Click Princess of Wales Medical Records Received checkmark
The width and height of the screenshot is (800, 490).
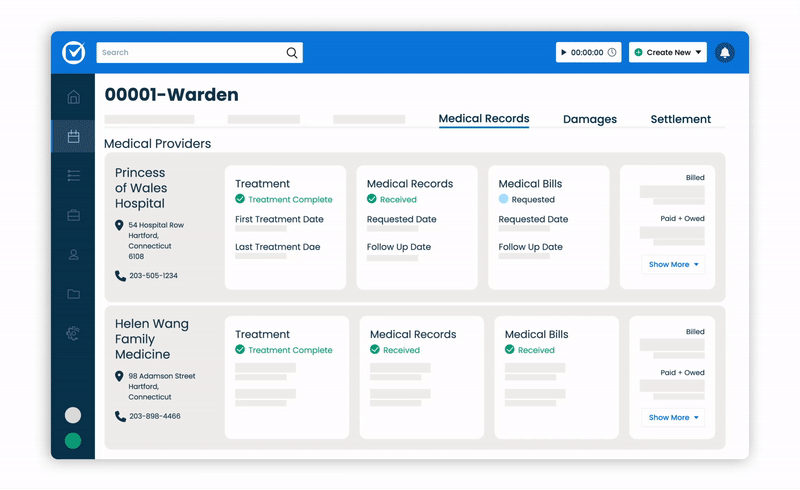click(371, 199)
